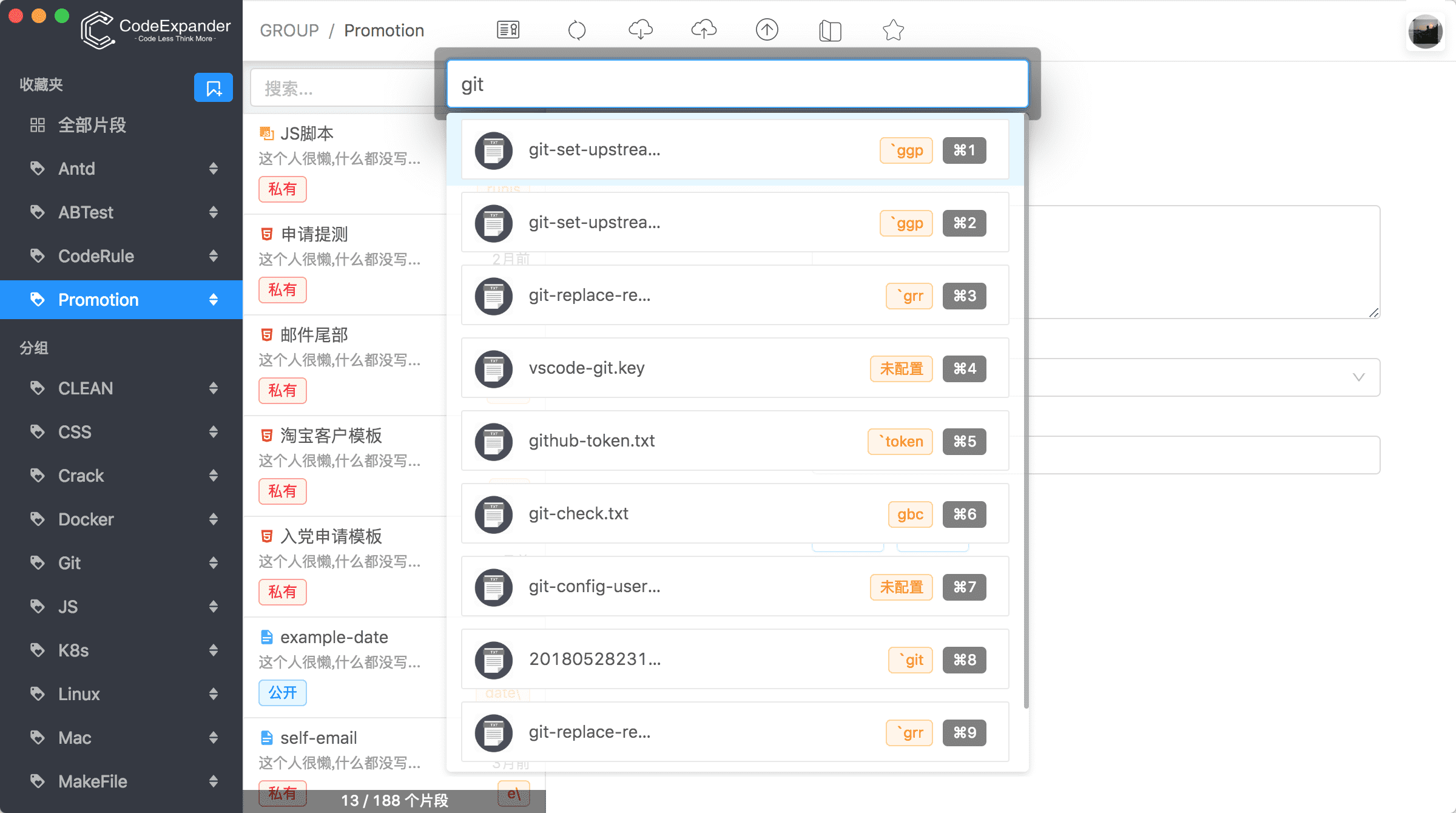Open the JS脚本 snippet

click(x=306, y=133)
